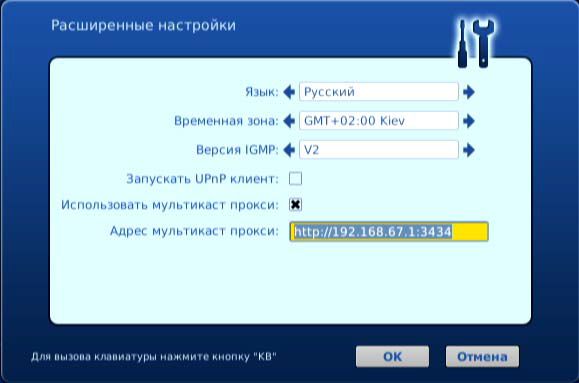Click the Адрес мультикаст прокси: label
This screenshot has width=579, height=383.
(194, 231)
